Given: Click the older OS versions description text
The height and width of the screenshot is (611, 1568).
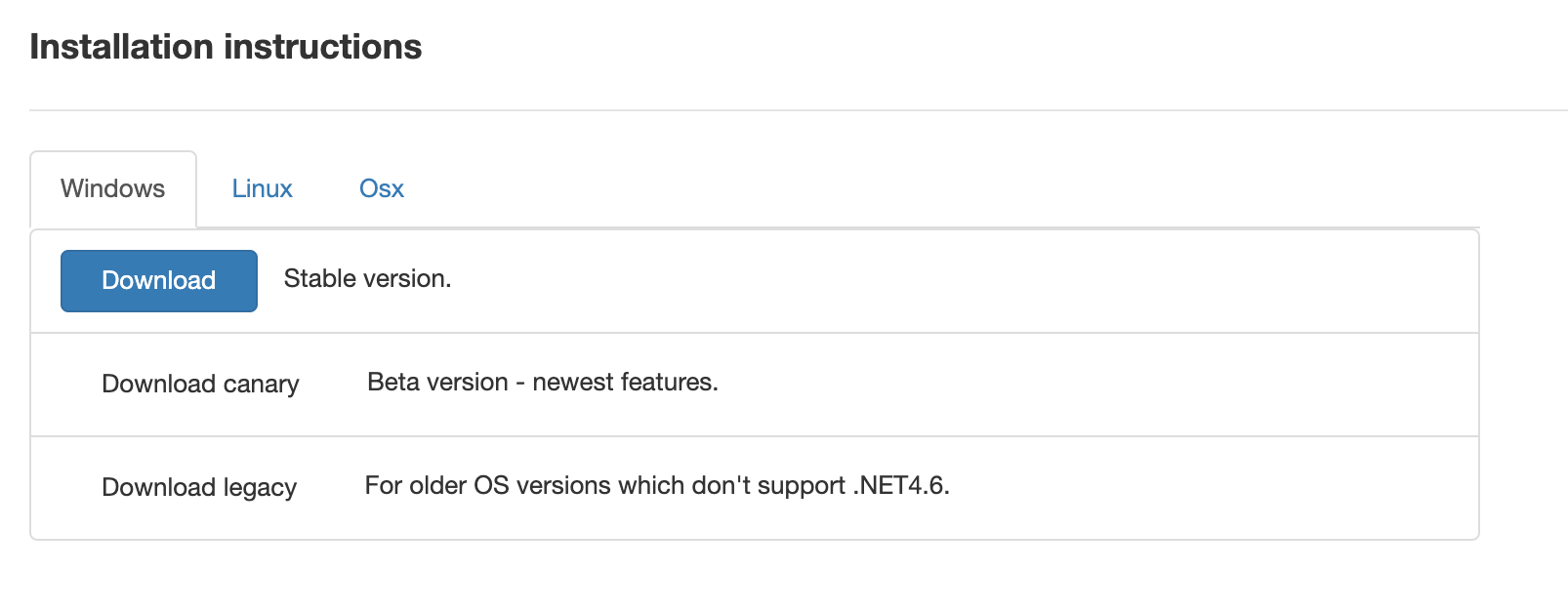Looking at the screenshot, I should (657, 486).
